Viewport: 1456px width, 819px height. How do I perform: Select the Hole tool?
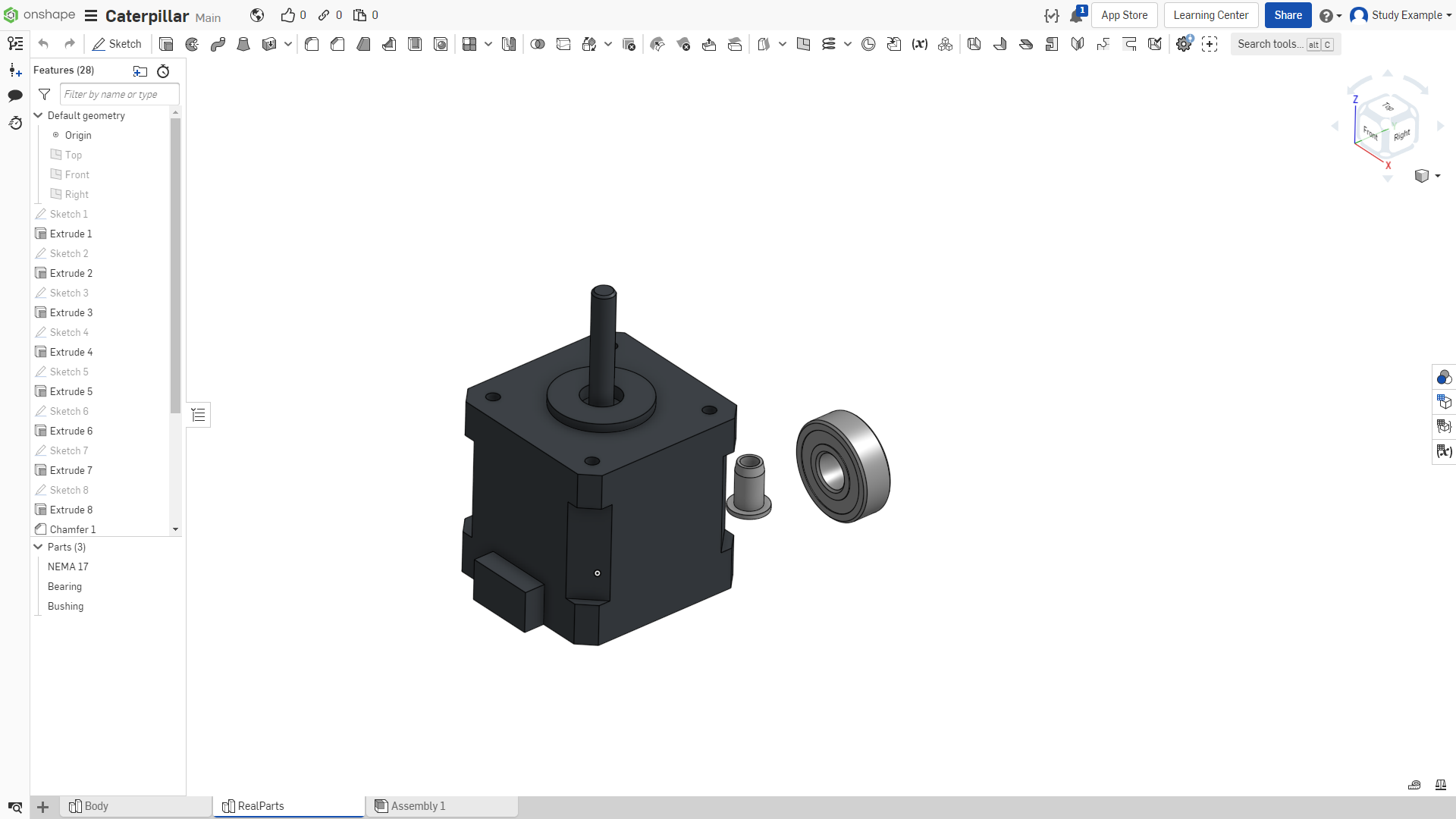click(x=441, y=44)
